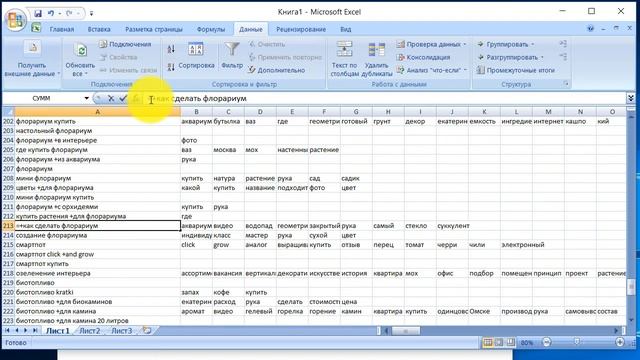
Task: Open the Вставка ribbon tab
Action: coord(99,29)
